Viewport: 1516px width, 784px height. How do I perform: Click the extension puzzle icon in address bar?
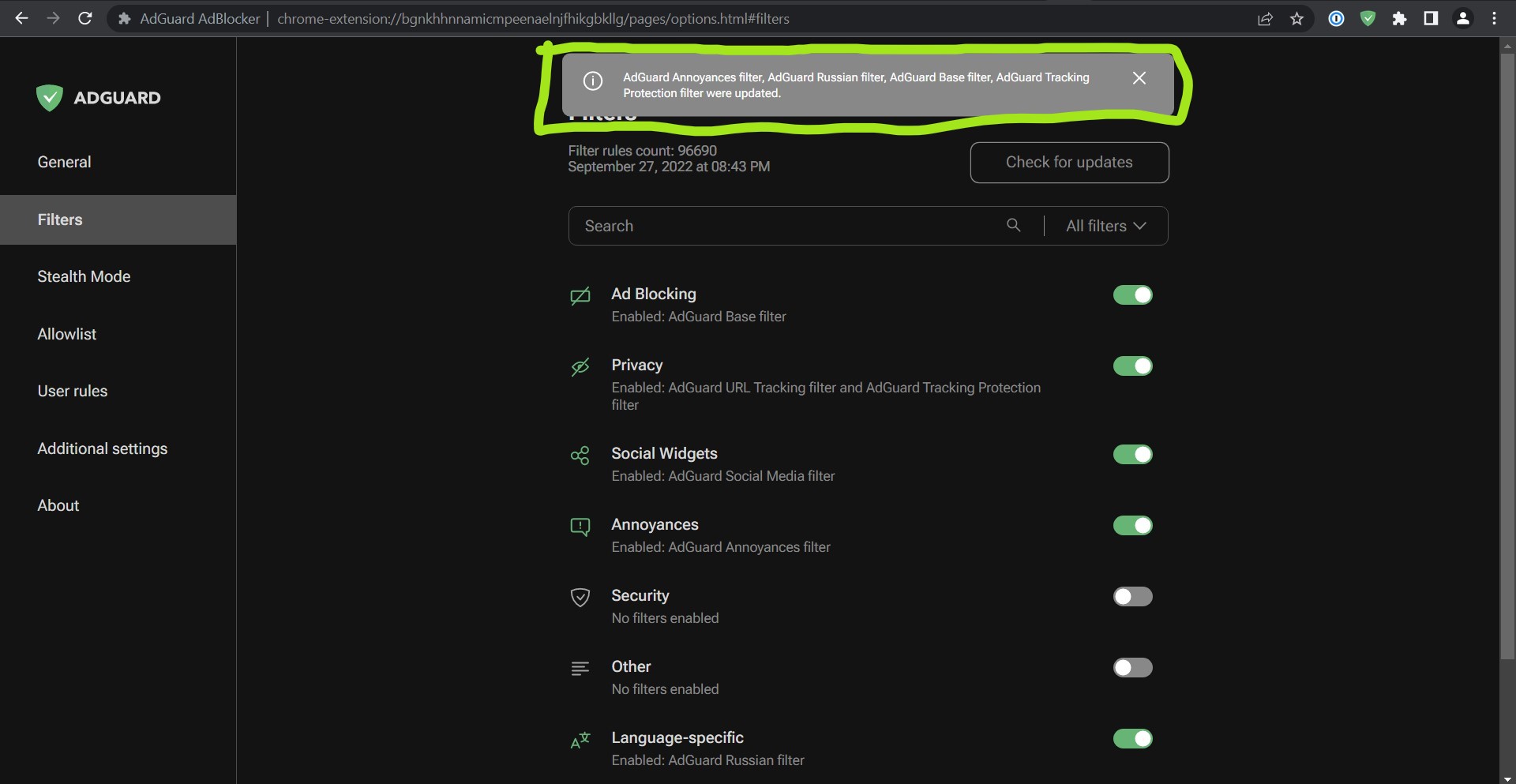tap(124, 19)
